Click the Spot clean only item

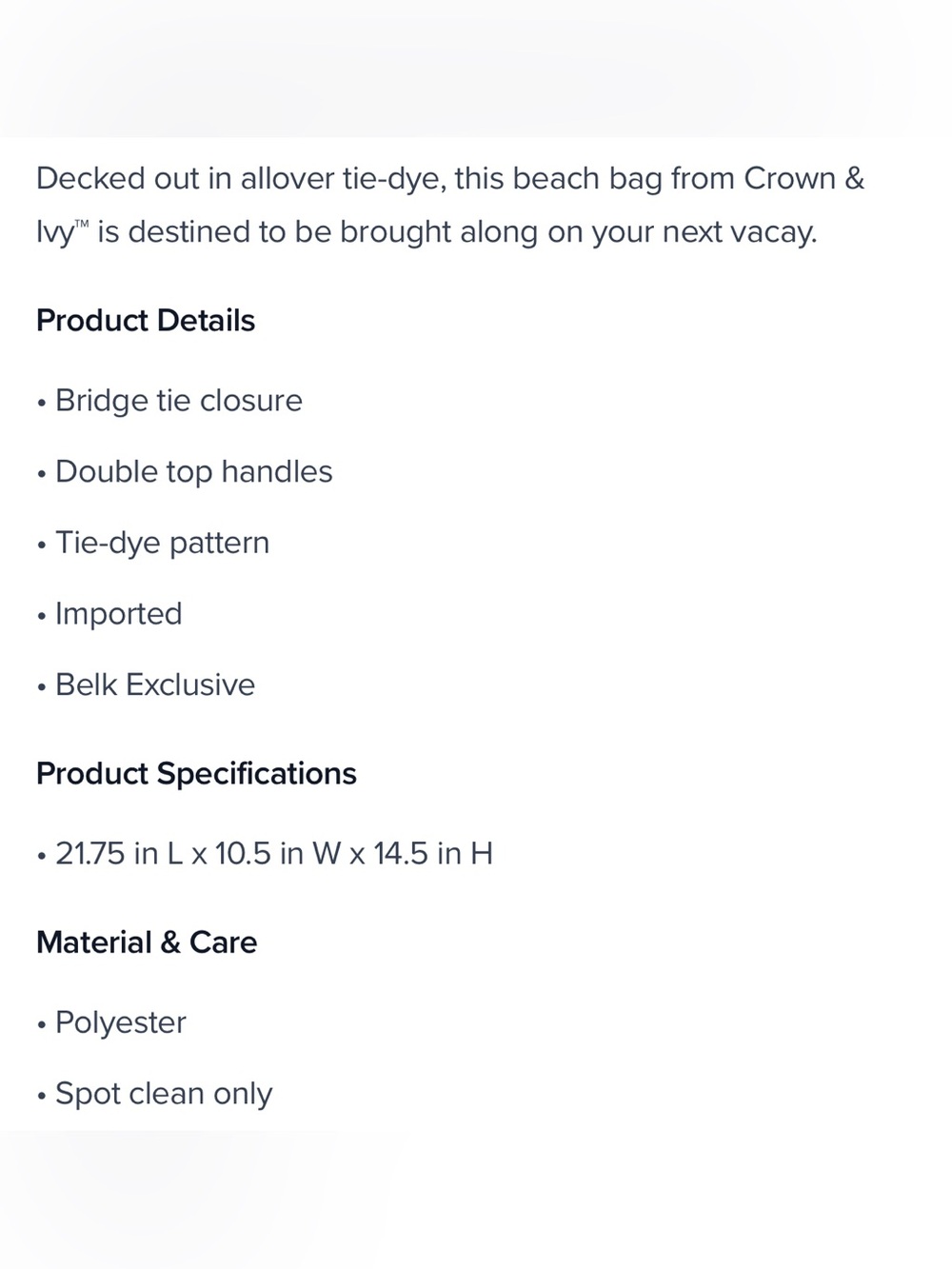pyautogui.click(x=154, y=1094)
